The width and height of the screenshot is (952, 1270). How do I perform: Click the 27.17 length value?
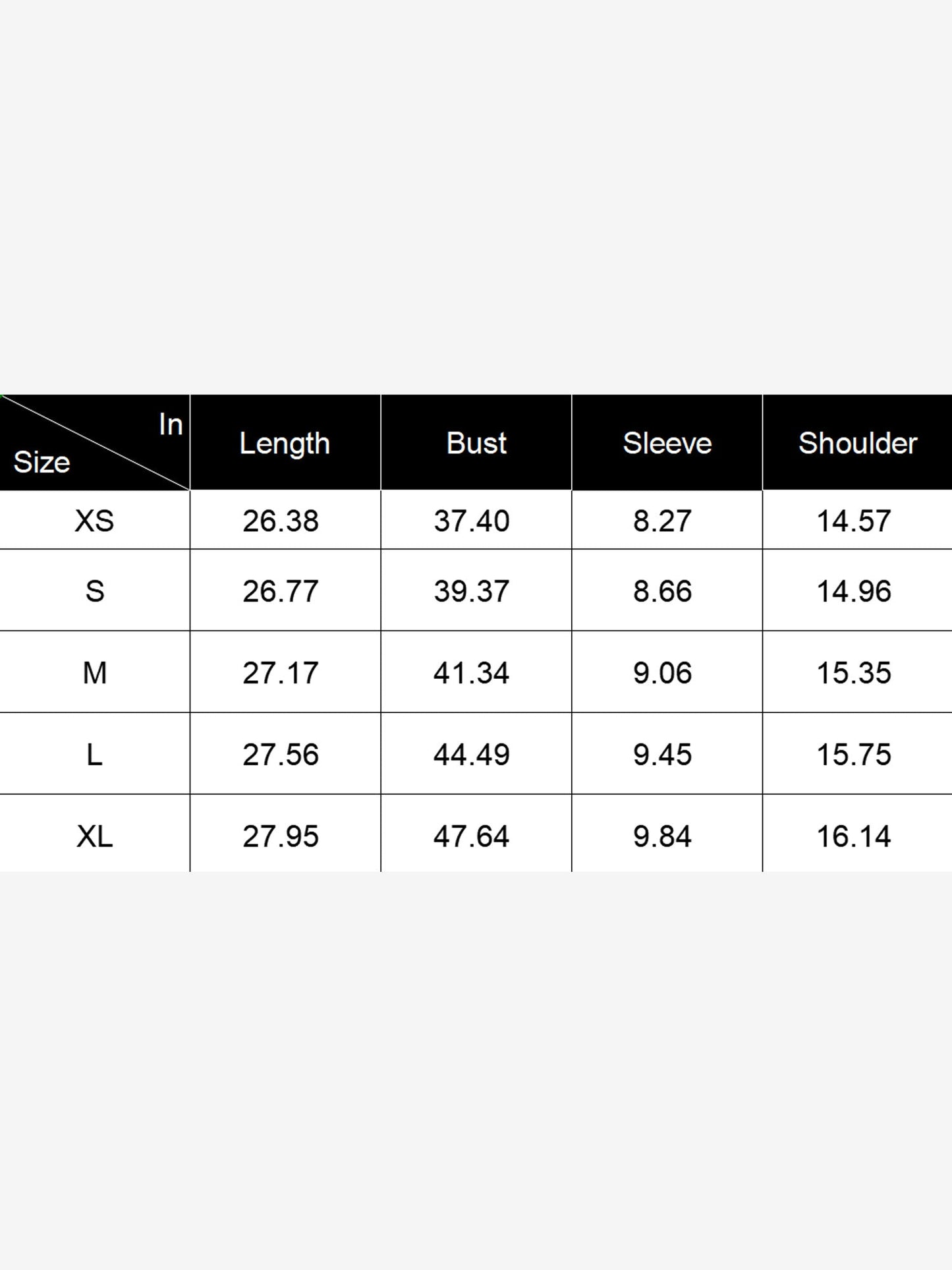281,672
